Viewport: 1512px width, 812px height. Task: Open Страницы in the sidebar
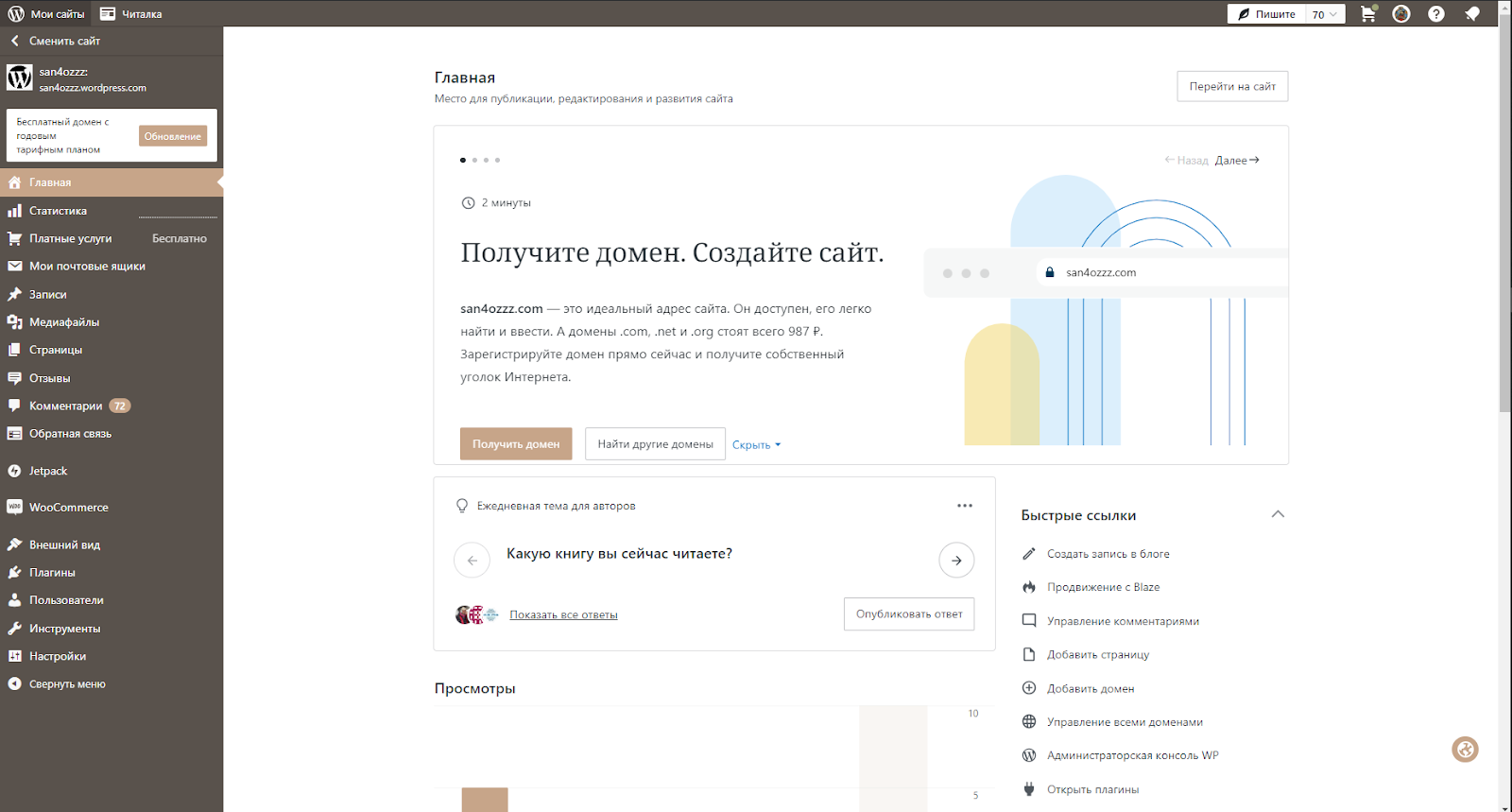(112, 350)
